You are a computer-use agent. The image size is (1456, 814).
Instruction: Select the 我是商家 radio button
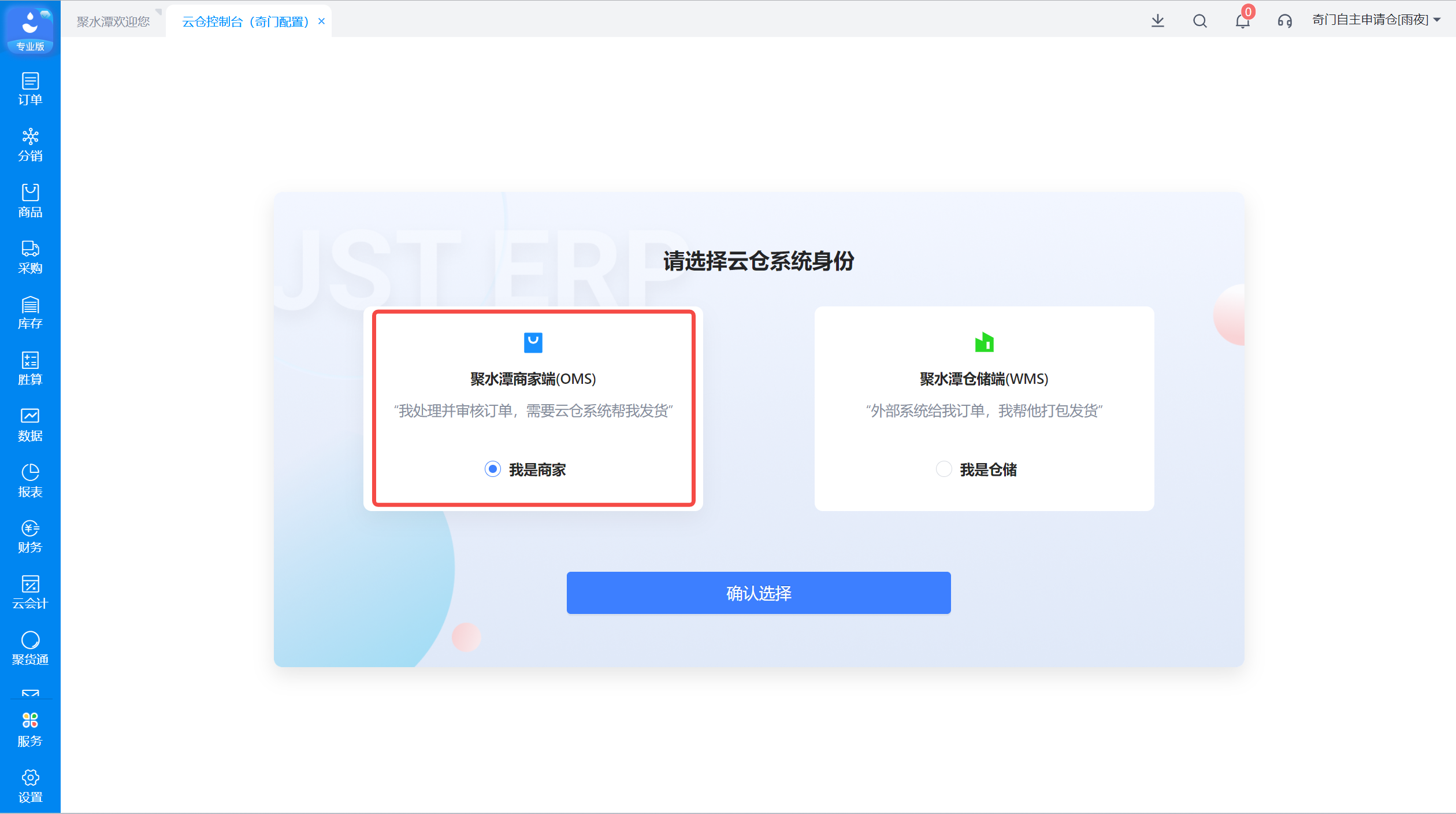[x=493, y=469]
